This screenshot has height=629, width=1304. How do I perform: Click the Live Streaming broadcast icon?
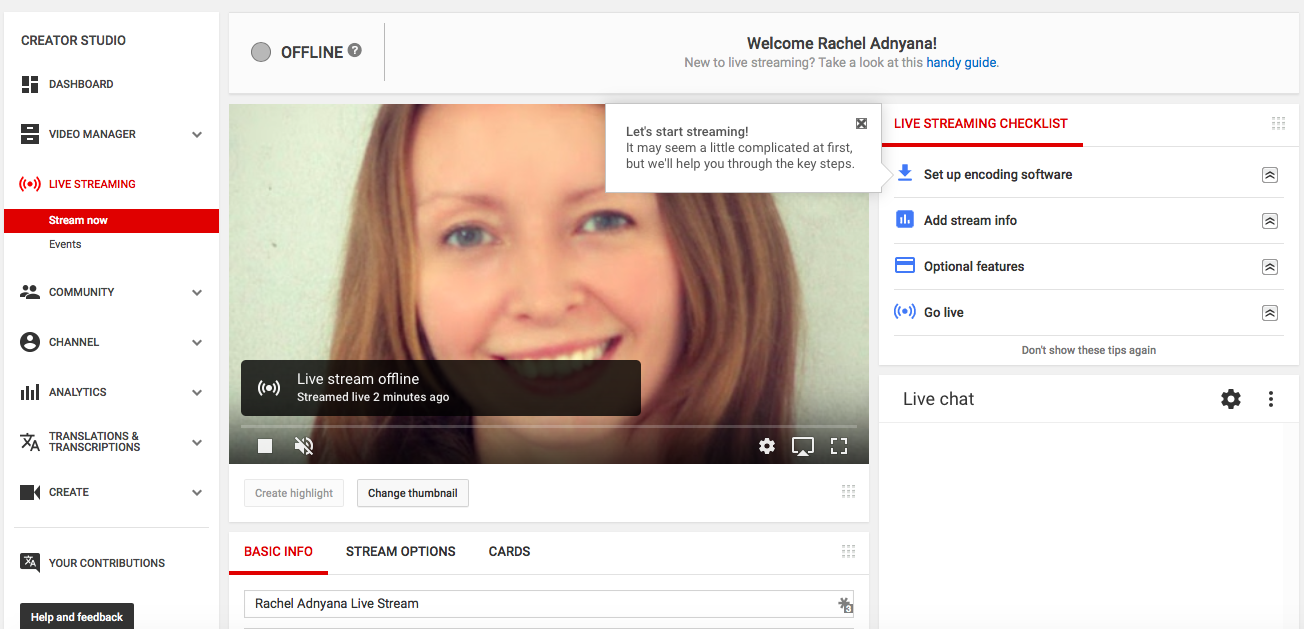[x=30, y=184]
